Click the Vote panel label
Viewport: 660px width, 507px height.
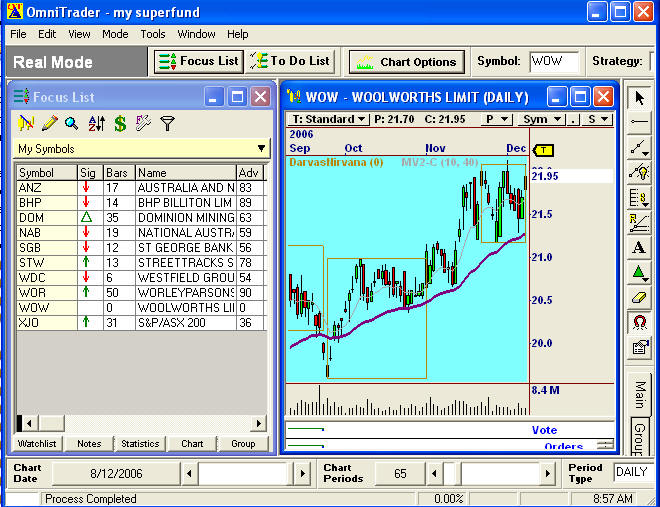pyautogui.click(x=544, y=430)
